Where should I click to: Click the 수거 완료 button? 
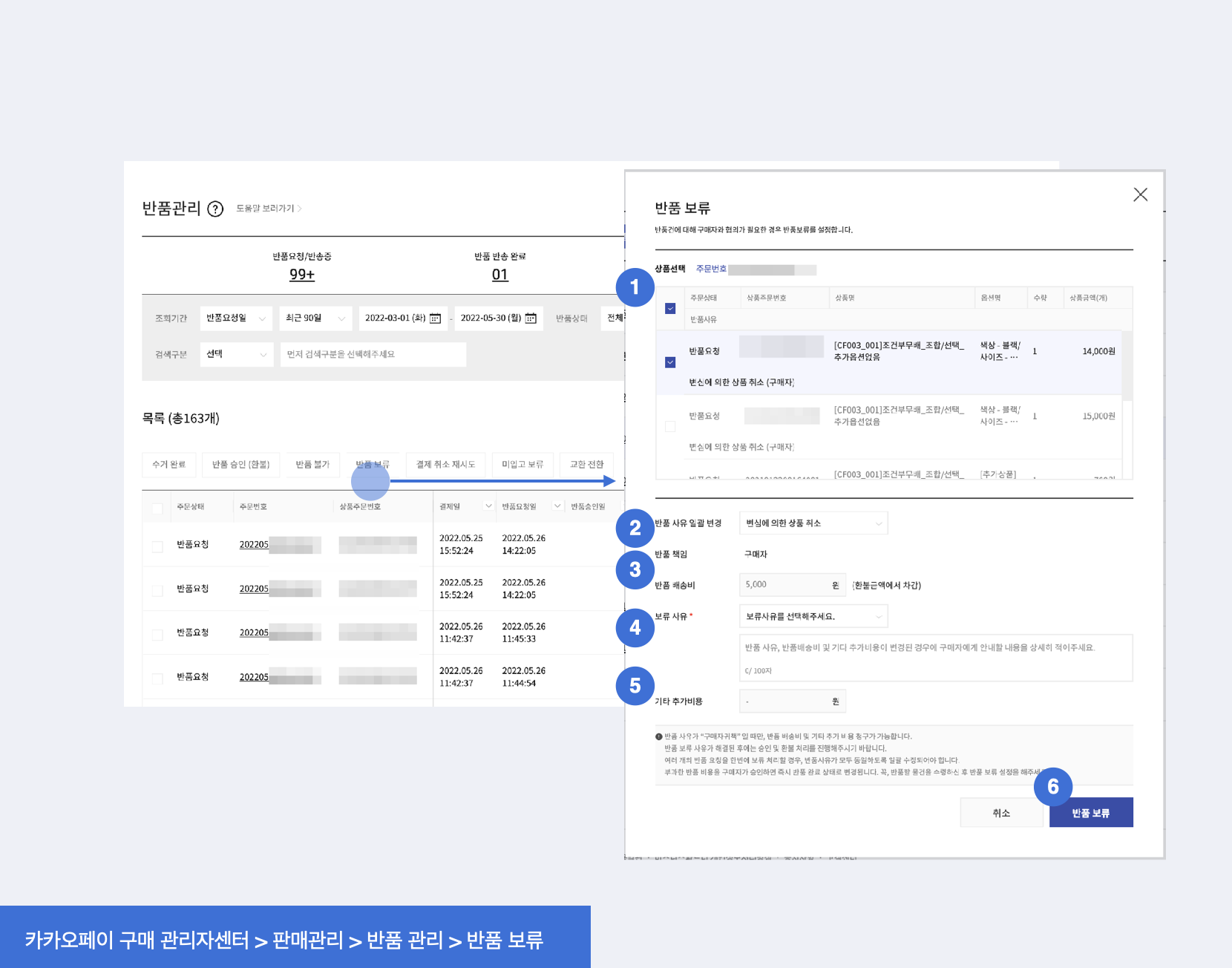tap(169, 465)
